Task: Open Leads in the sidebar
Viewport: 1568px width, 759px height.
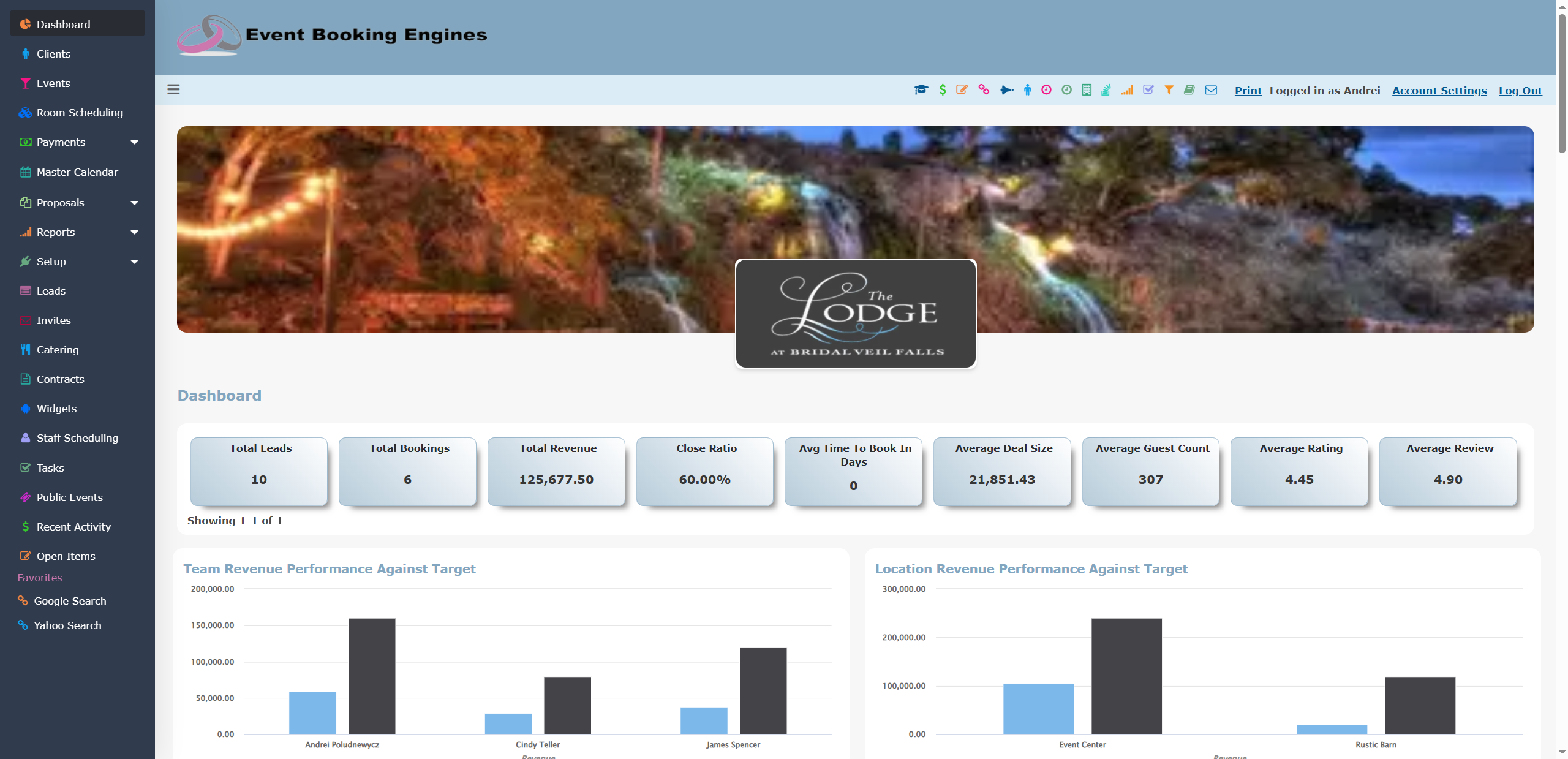Action: [x=77, y=291]
